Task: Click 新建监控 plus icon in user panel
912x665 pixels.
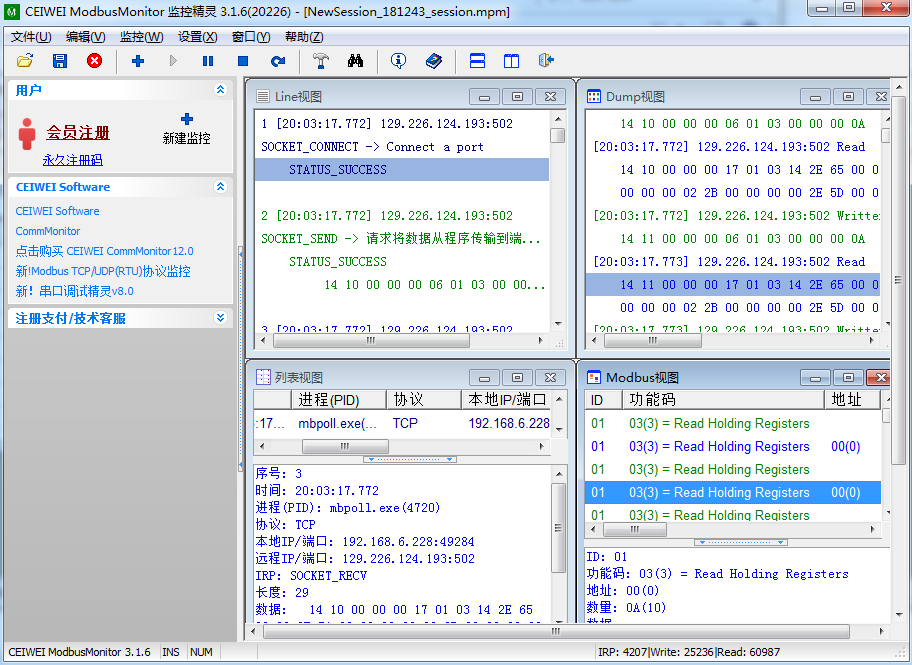Action: [x=187, y=119]
